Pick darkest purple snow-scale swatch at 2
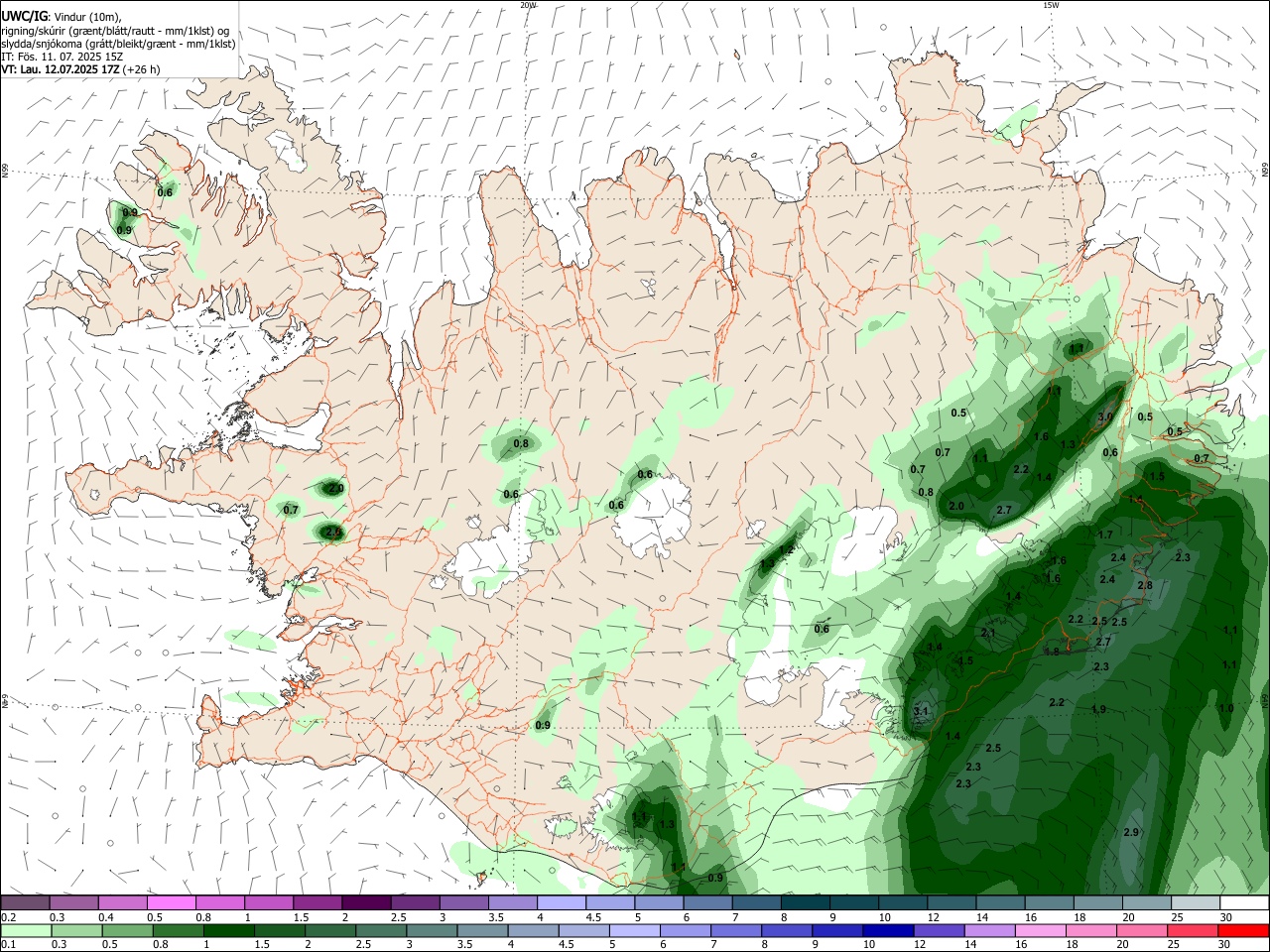 (365, 902)
